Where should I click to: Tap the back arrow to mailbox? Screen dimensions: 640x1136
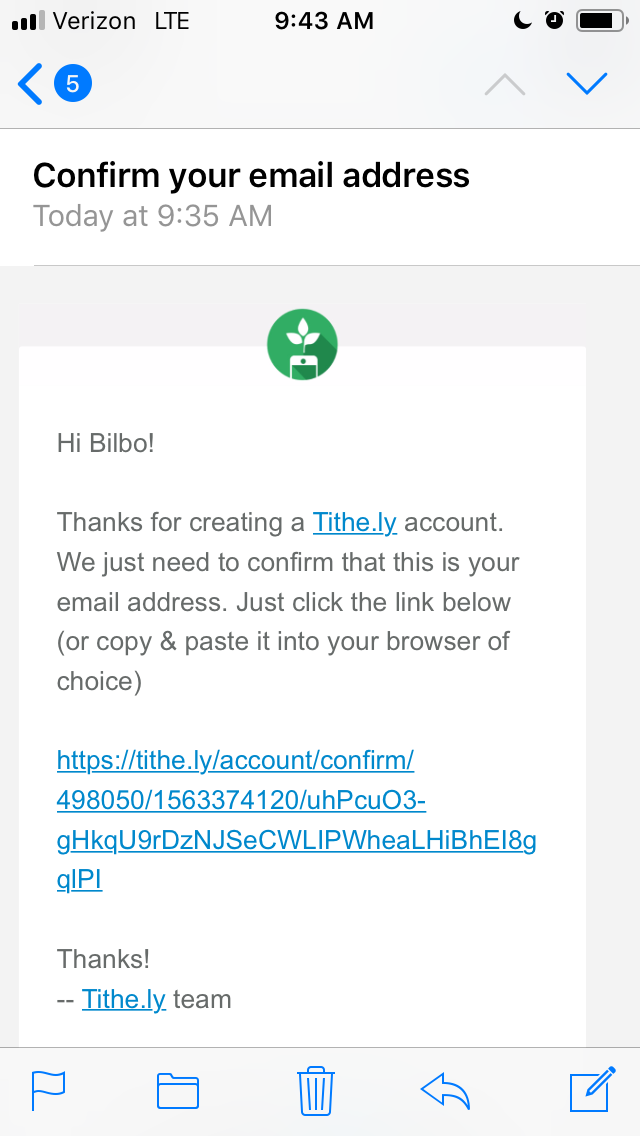pos(31,84)
